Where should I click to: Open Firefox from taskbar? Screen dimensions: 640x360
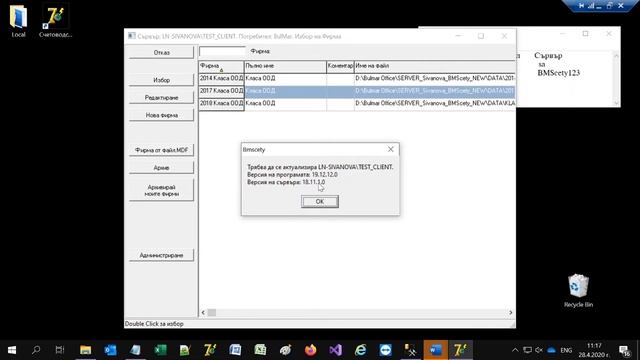click(310, 350)
